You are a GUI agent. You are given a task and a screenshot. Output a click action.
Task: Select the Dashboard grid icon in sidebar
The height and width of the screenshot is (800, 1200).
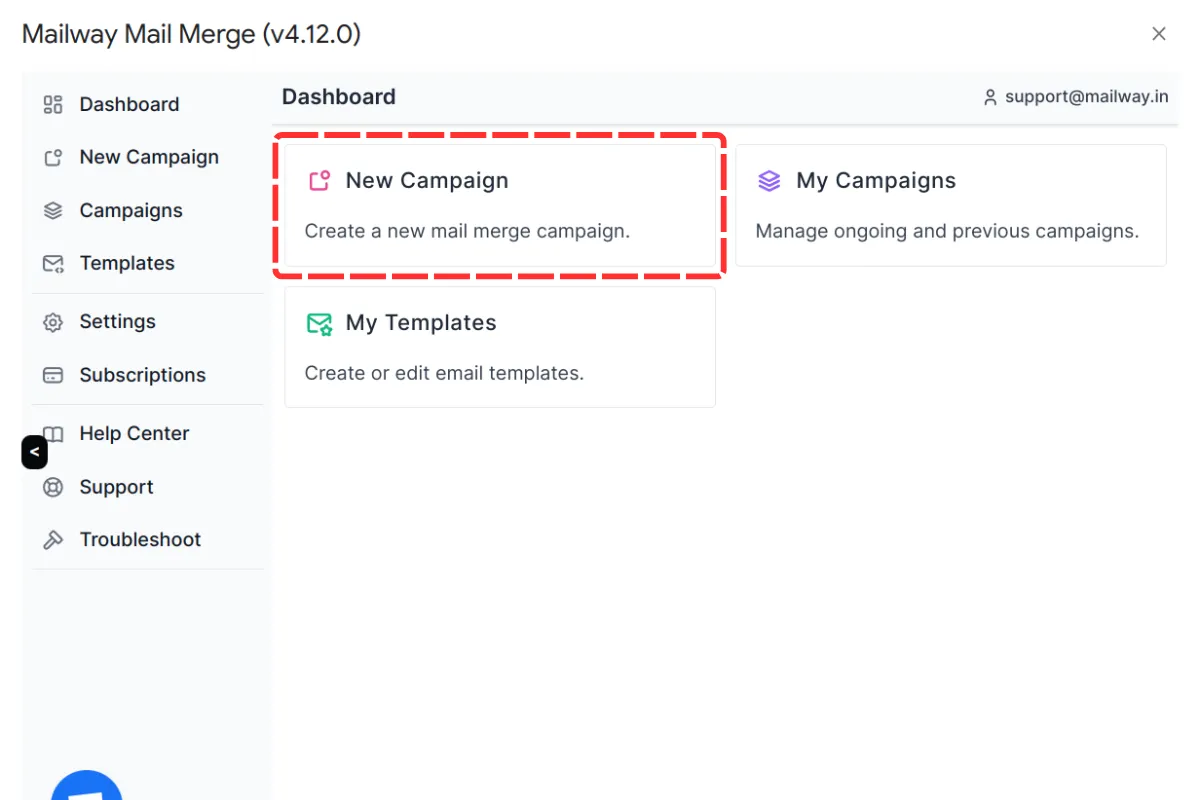point(52,103)
